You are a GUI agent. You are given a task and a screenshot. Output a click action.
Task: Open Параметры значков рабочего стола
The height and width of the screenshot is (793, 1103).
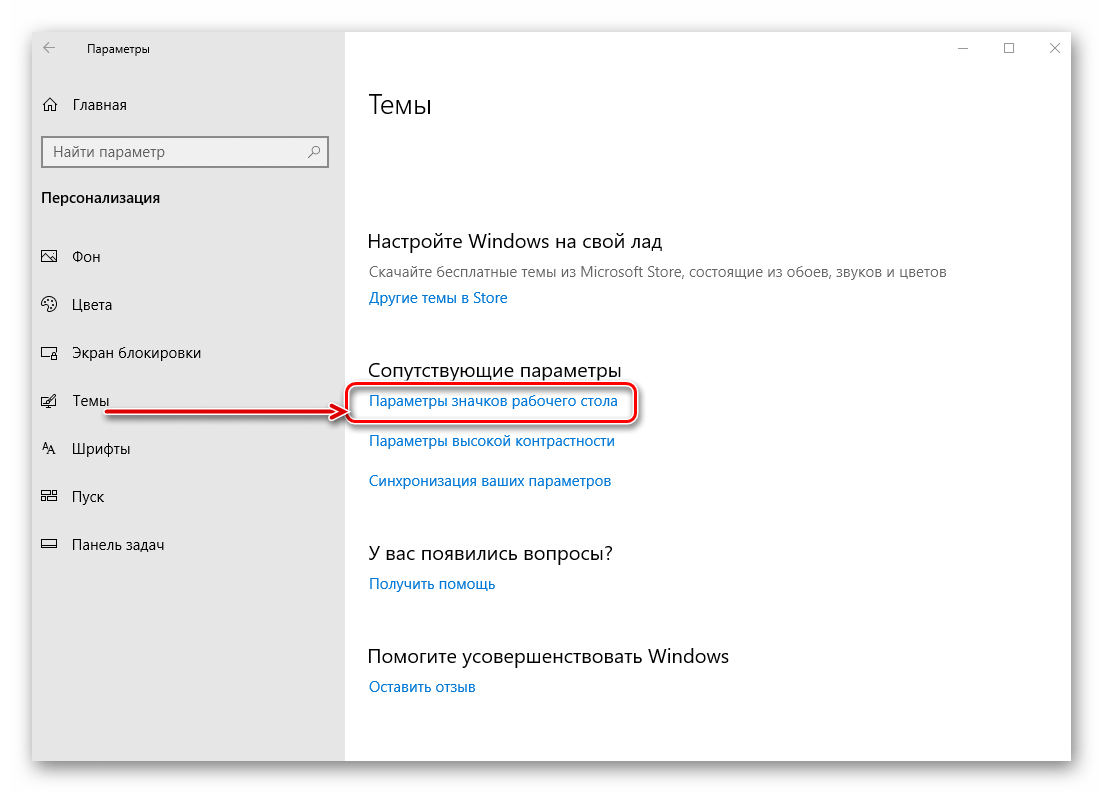coord(493,401)
